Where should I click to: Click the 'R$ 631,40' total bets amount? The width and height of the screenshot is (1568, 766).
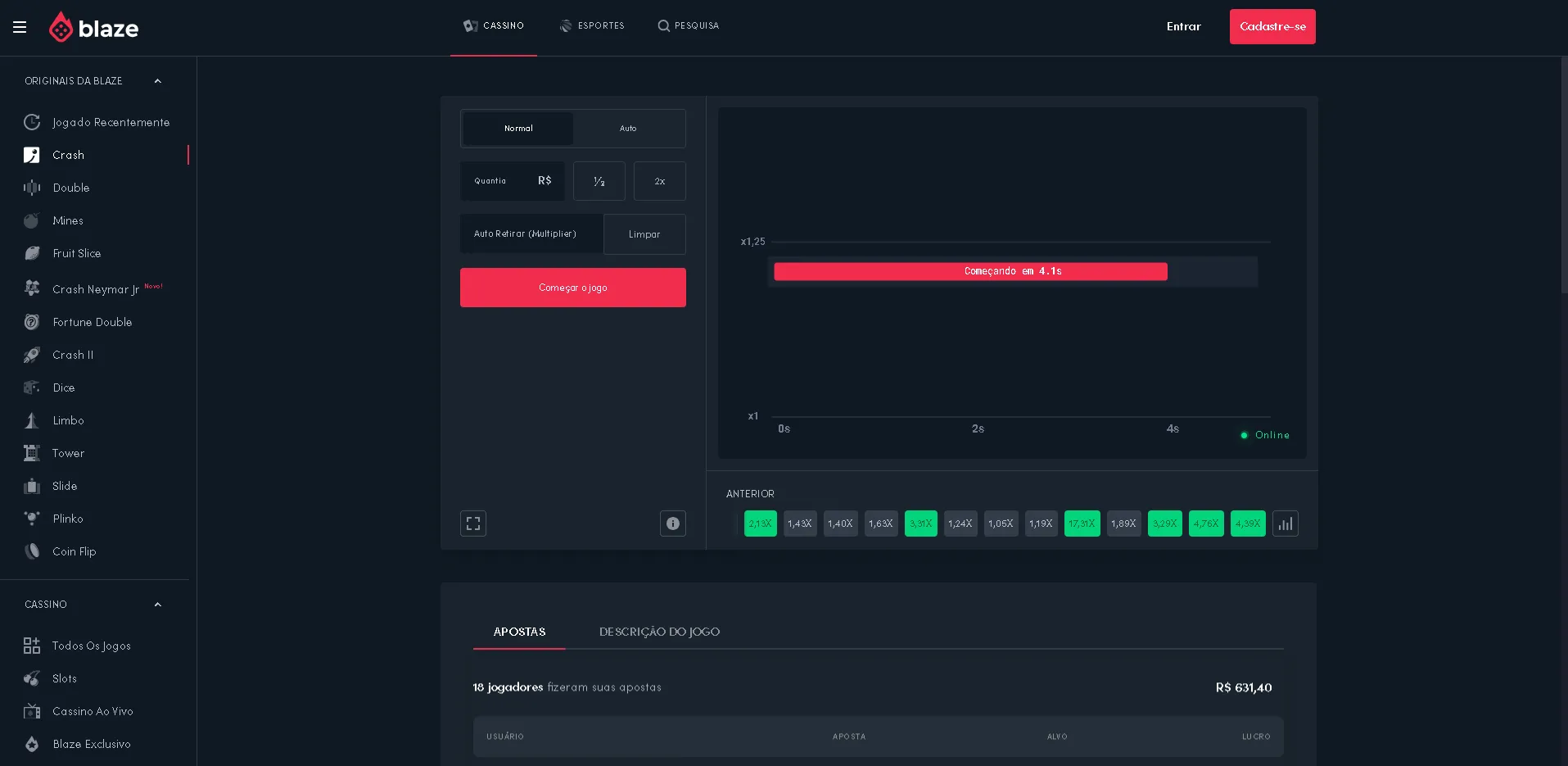(1244, 687)
